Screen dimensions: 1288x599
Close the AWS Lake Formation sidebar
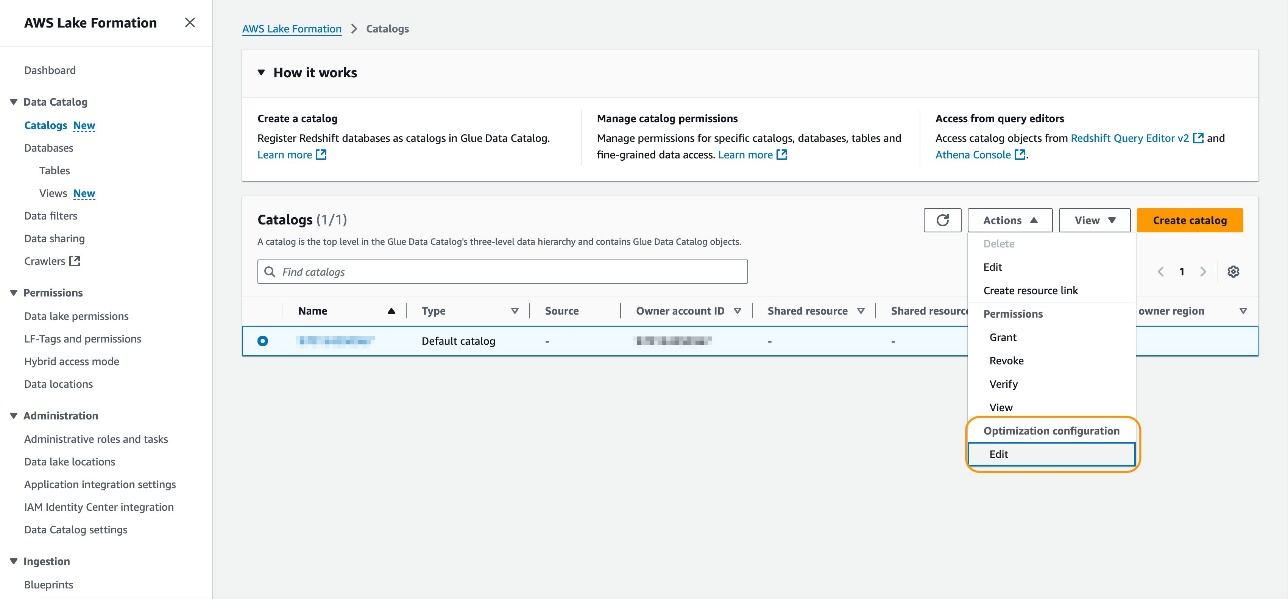point(190,23)
